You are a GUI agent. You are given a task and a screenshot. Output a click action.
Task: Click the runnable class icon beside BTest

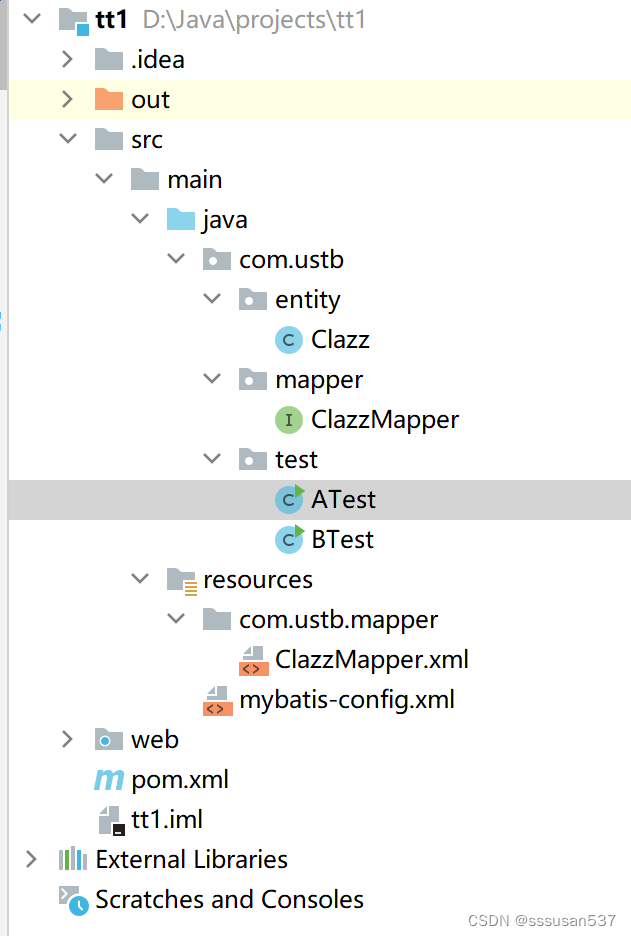coord(288,539)
